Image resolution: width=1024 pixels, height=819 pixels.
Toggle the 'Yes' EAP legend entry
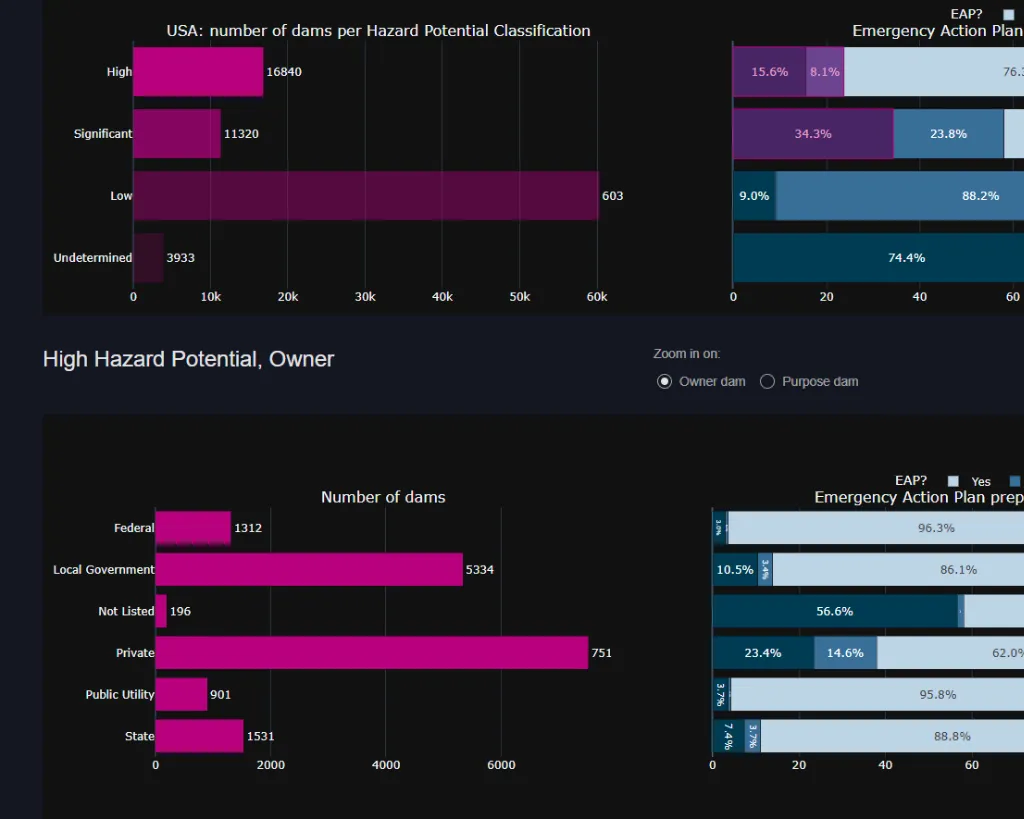tap(980, 481)
